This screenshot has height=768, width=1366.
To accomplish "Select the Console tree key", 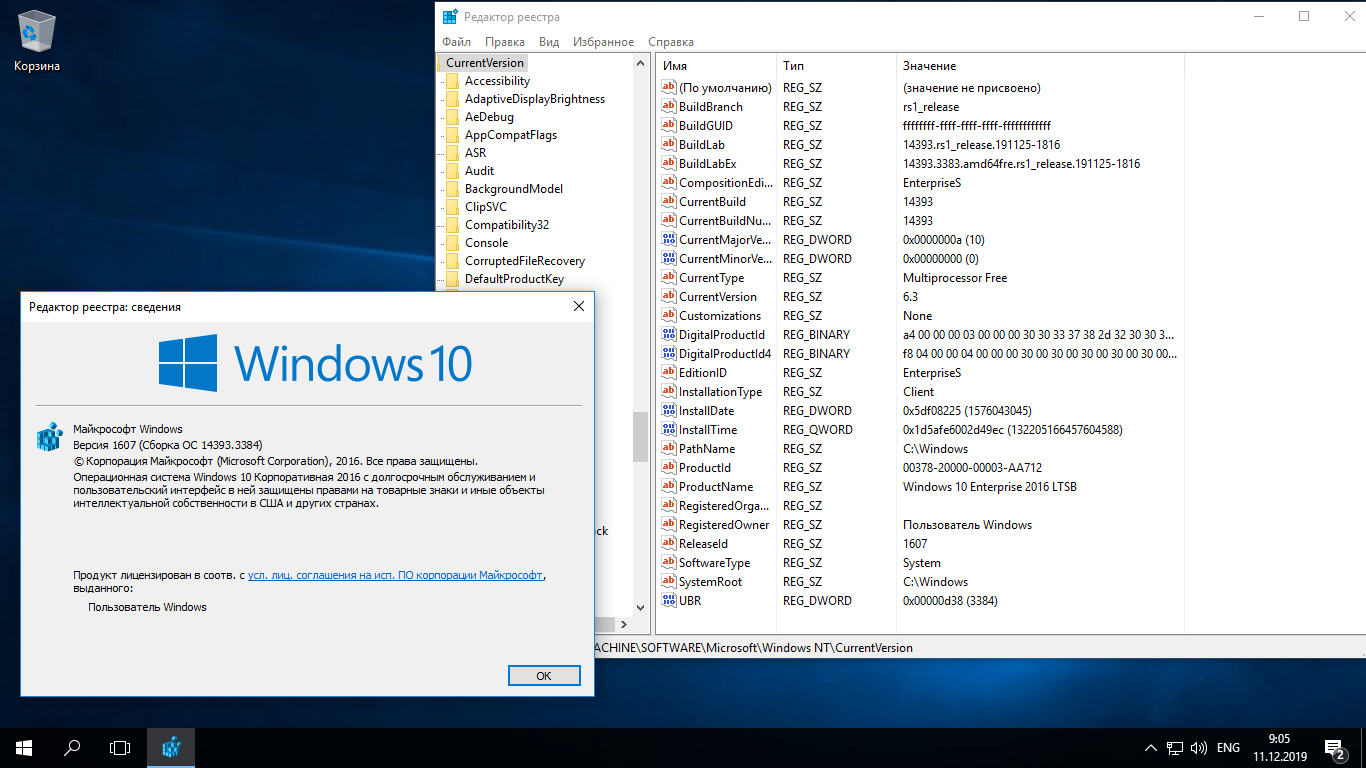I will pyautogui.click(x=486, y=243).
